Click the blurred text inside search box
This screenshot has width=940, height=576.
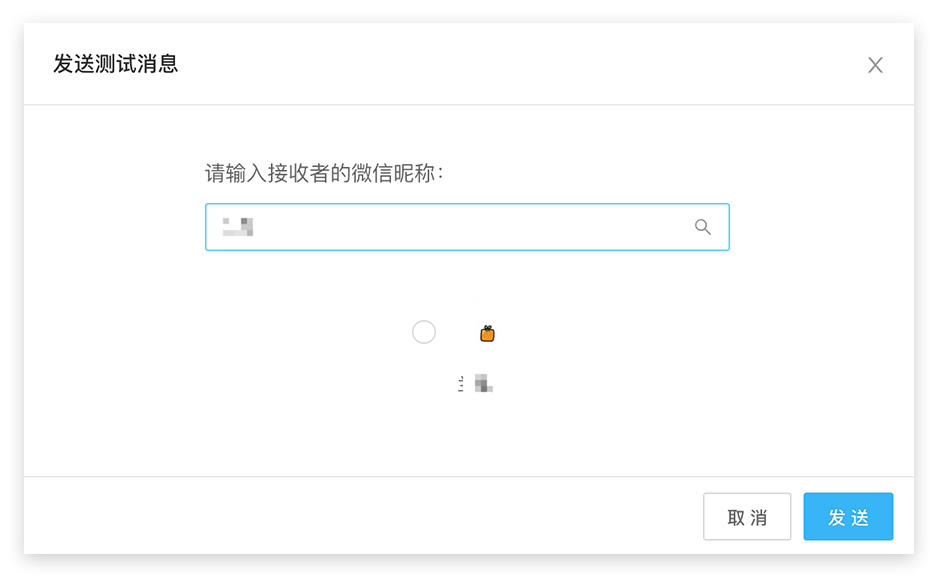[238, 226]
